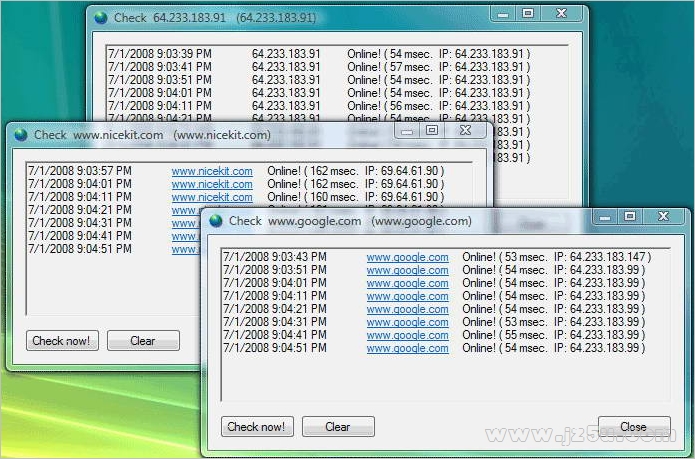The width and height of the screenshot is (695, 459).
Task: Select 7/1/2008 9:04:31 PM in the nicekit window
Action: [x=80, y=223]
